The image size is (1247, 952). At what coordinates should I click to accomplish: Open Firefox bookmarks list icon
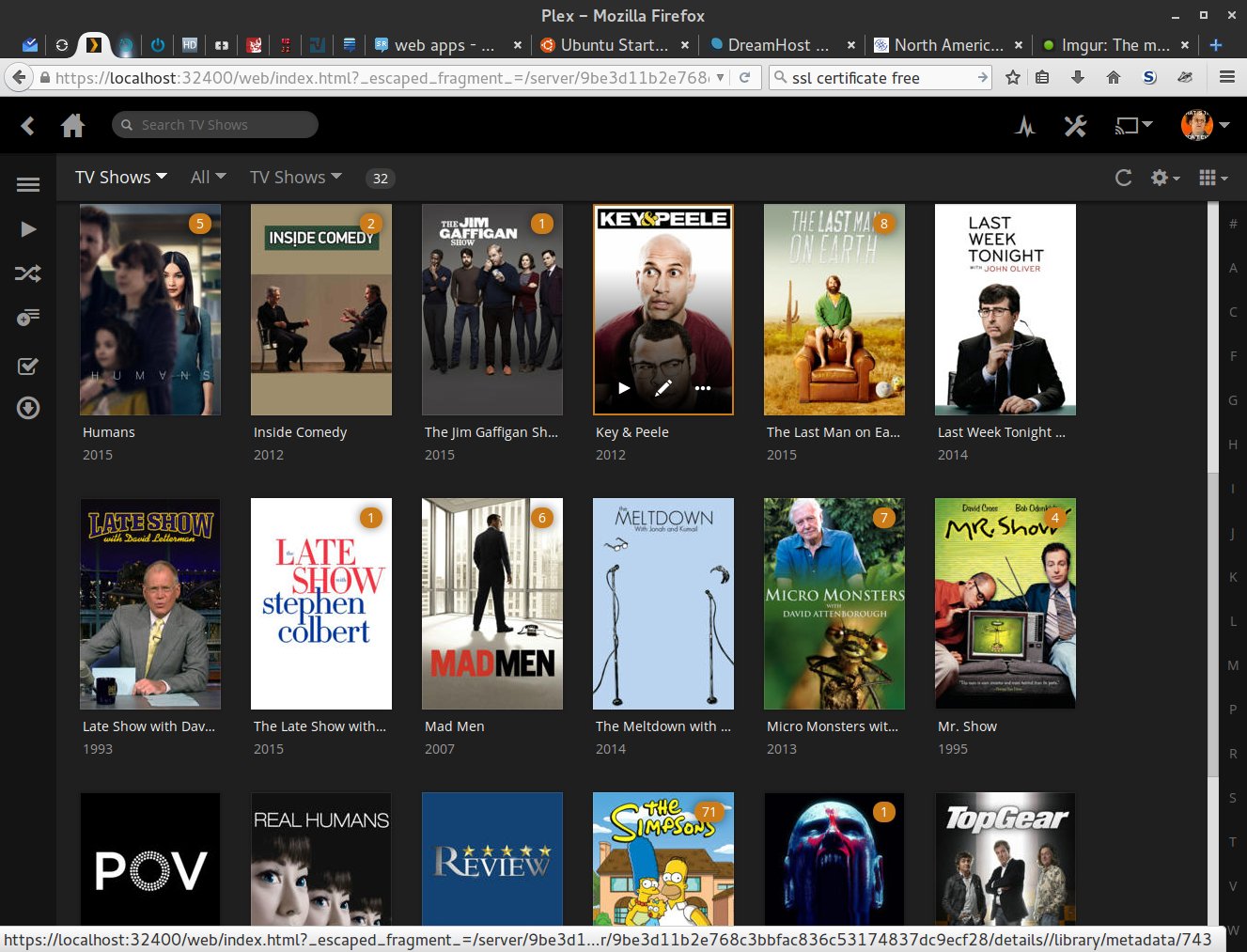click(x=1042, y=78)
